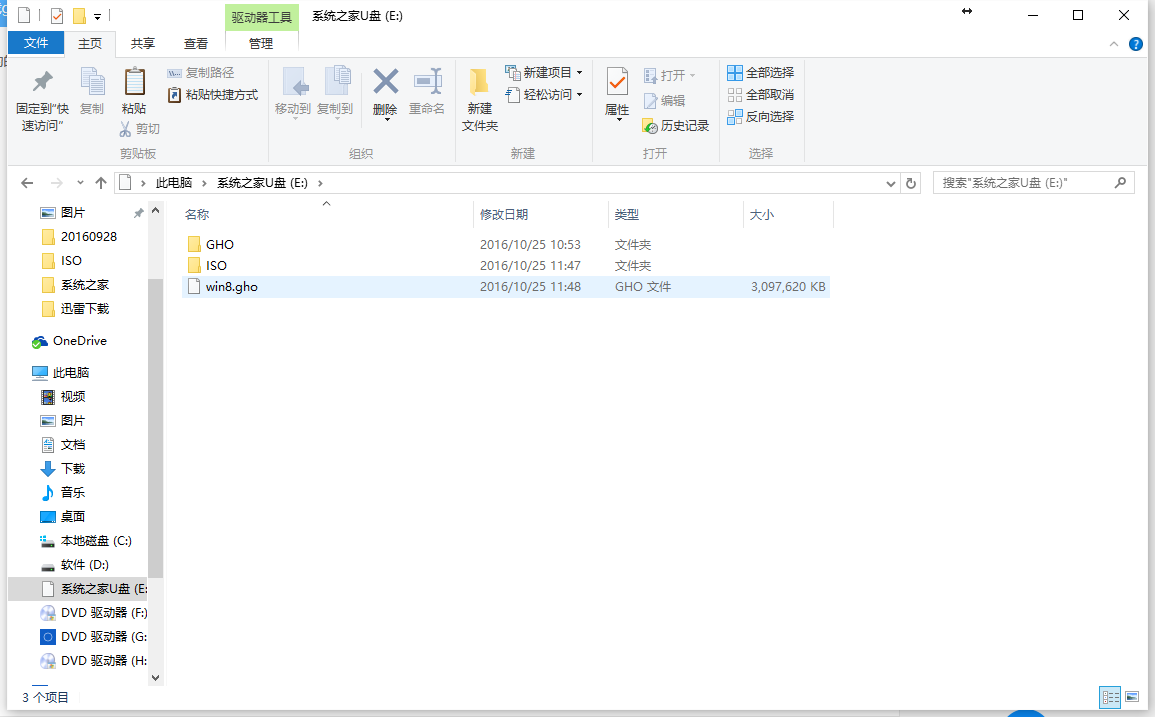Click the 固定到快速访问 pin icon
Image resolution: width=1155 pixels, height=717 pixels.
38,96
